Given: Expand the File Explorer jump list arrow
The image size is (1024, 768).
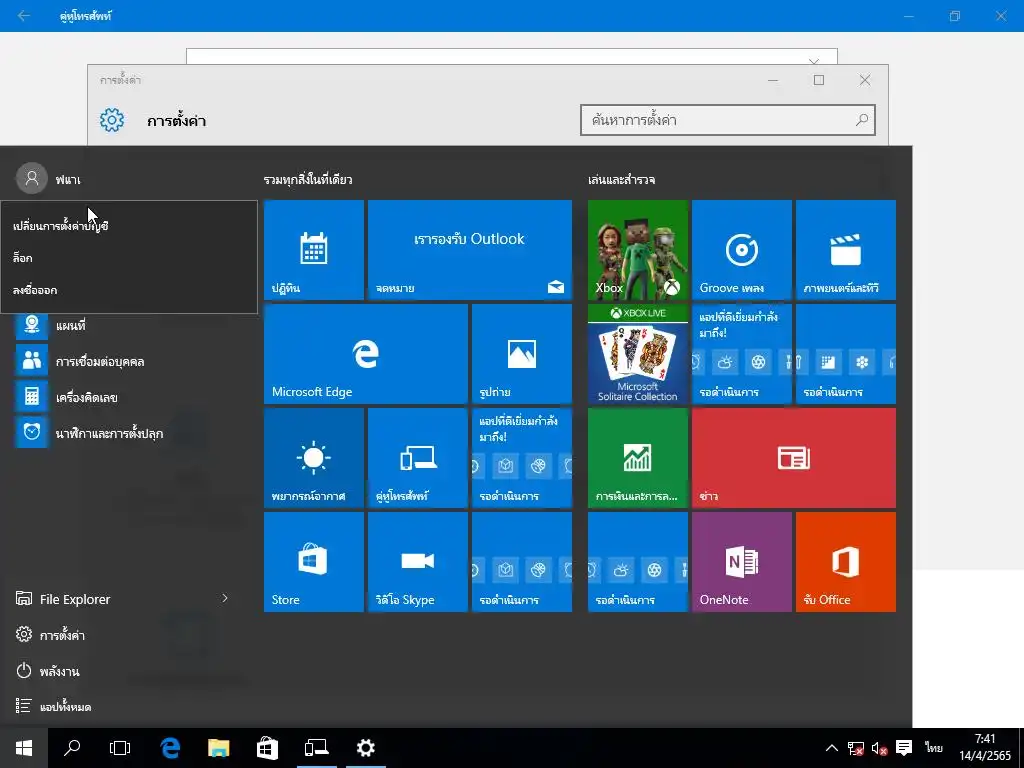Looking at the screenshot, I should [x=225, y=598].
